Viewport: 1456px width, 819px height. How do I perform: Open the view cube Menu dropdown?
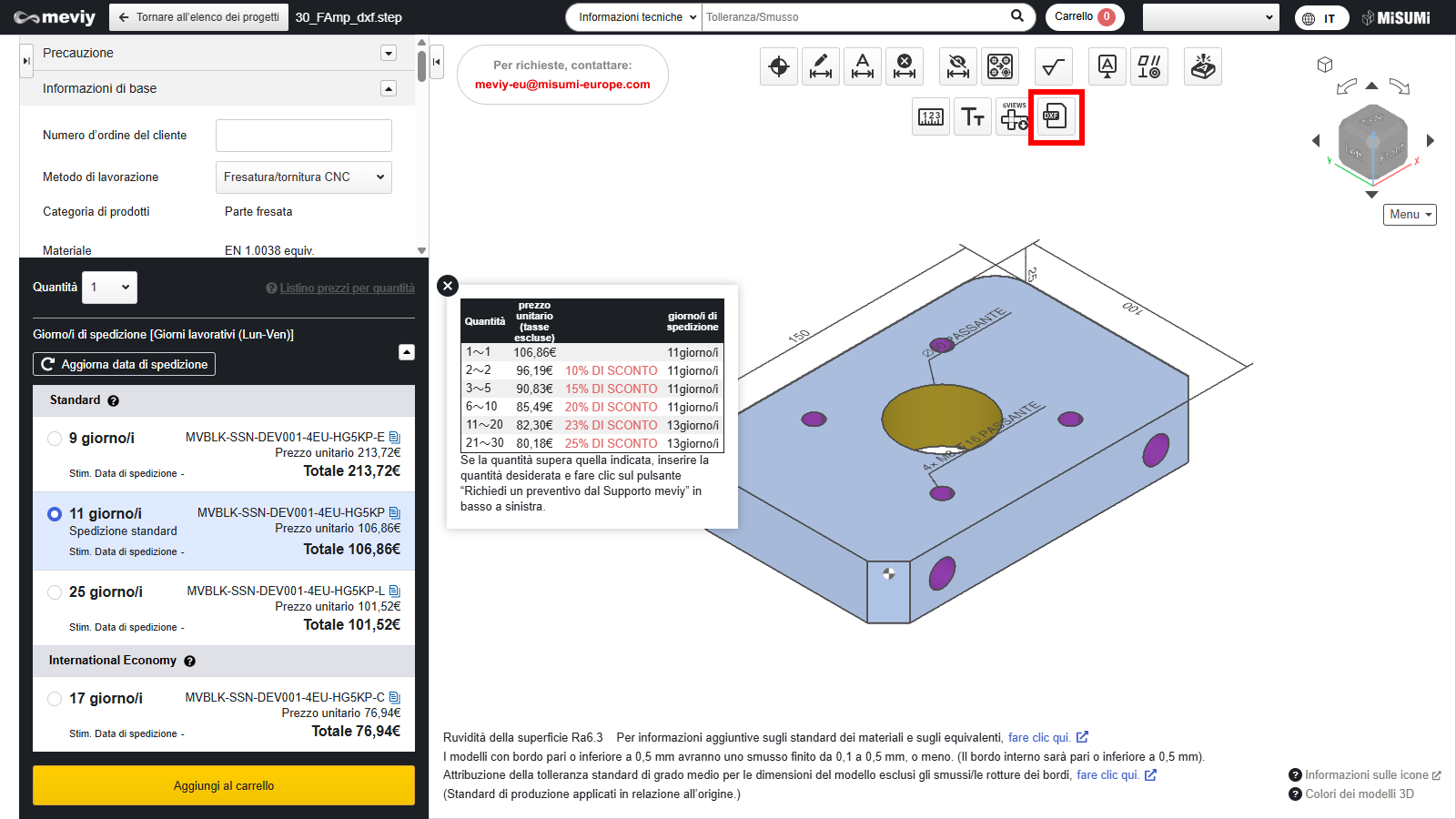click(1410, 215)
